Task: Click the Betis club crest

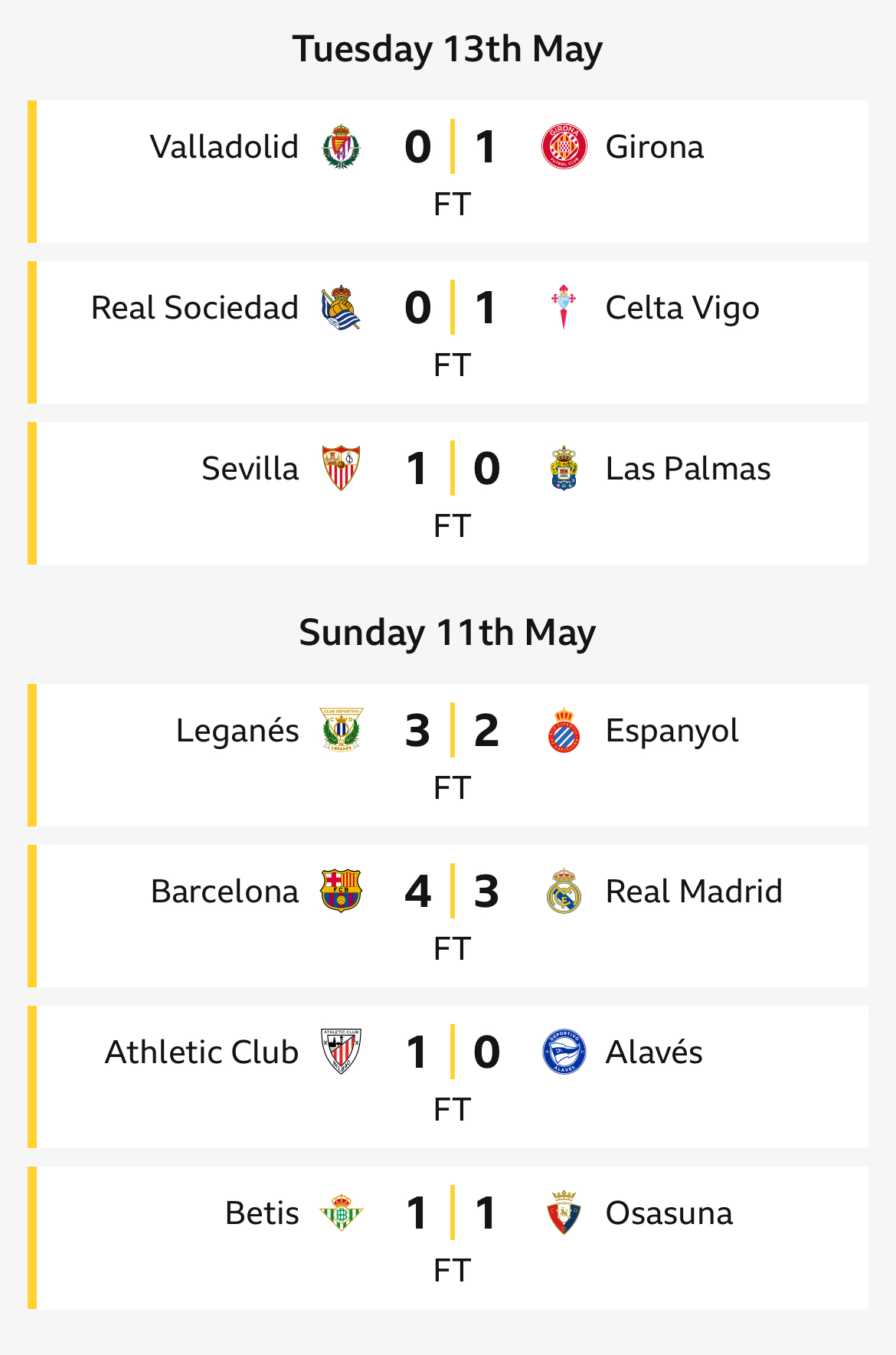Action: (341, 1213)
